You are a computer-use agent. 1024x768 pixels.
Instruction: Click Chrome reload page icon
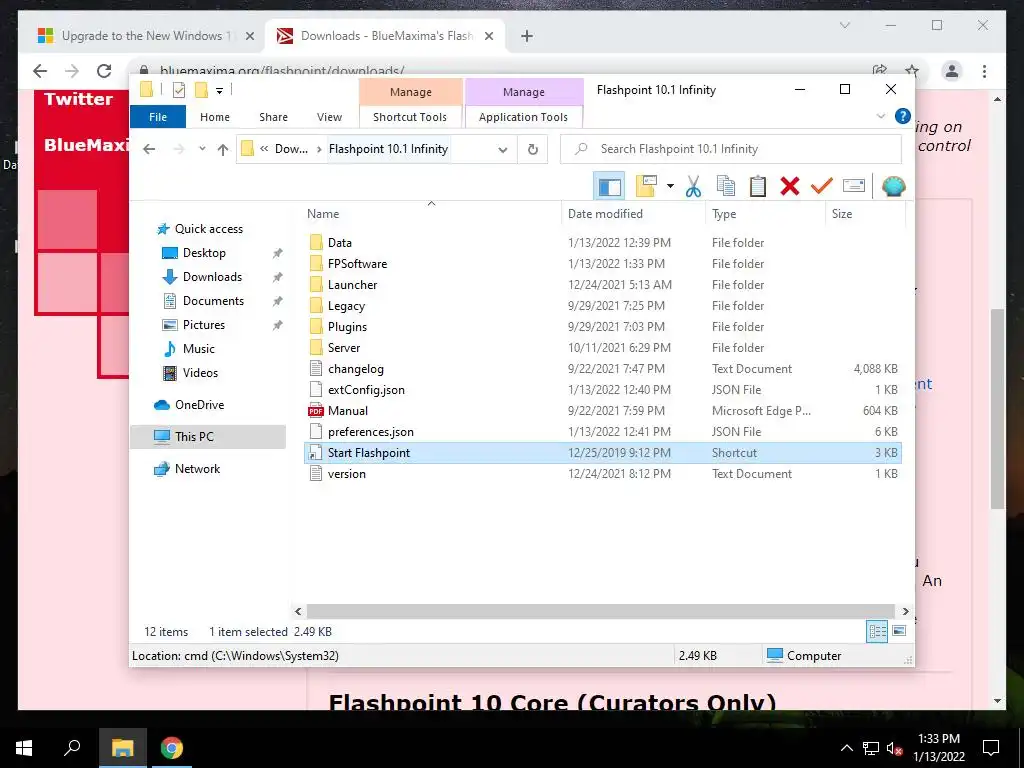(x=104, y=71)
